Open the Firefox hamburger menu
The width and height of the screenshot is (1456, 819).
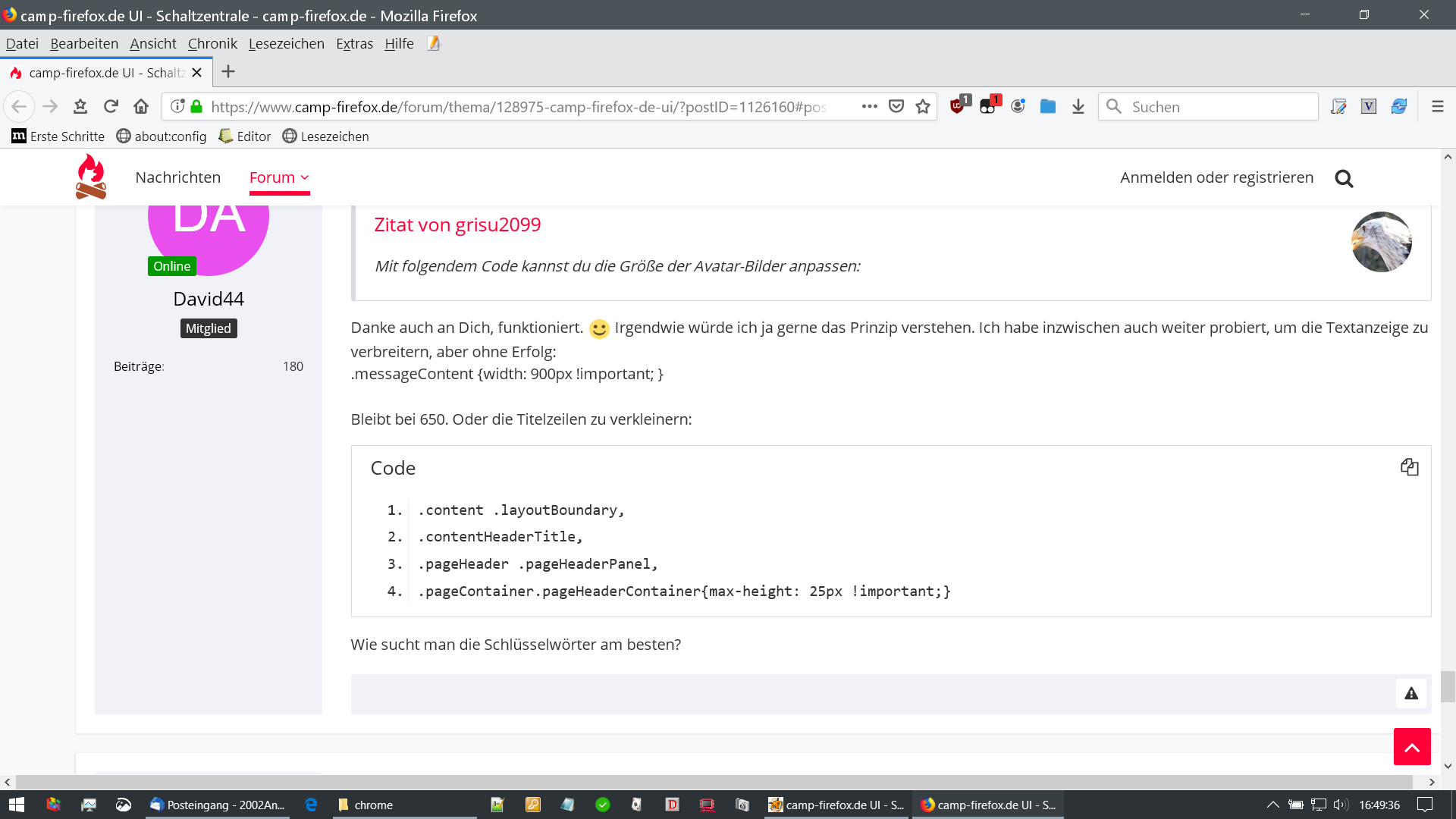pos(1437,106)
